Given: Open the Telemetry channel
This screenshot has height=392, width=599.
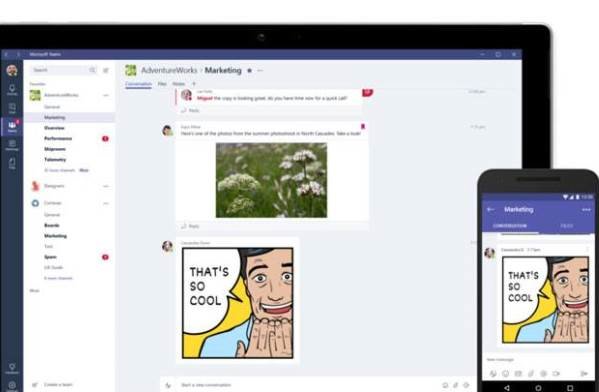Looking at the screenshot, I should coord(55,159).
